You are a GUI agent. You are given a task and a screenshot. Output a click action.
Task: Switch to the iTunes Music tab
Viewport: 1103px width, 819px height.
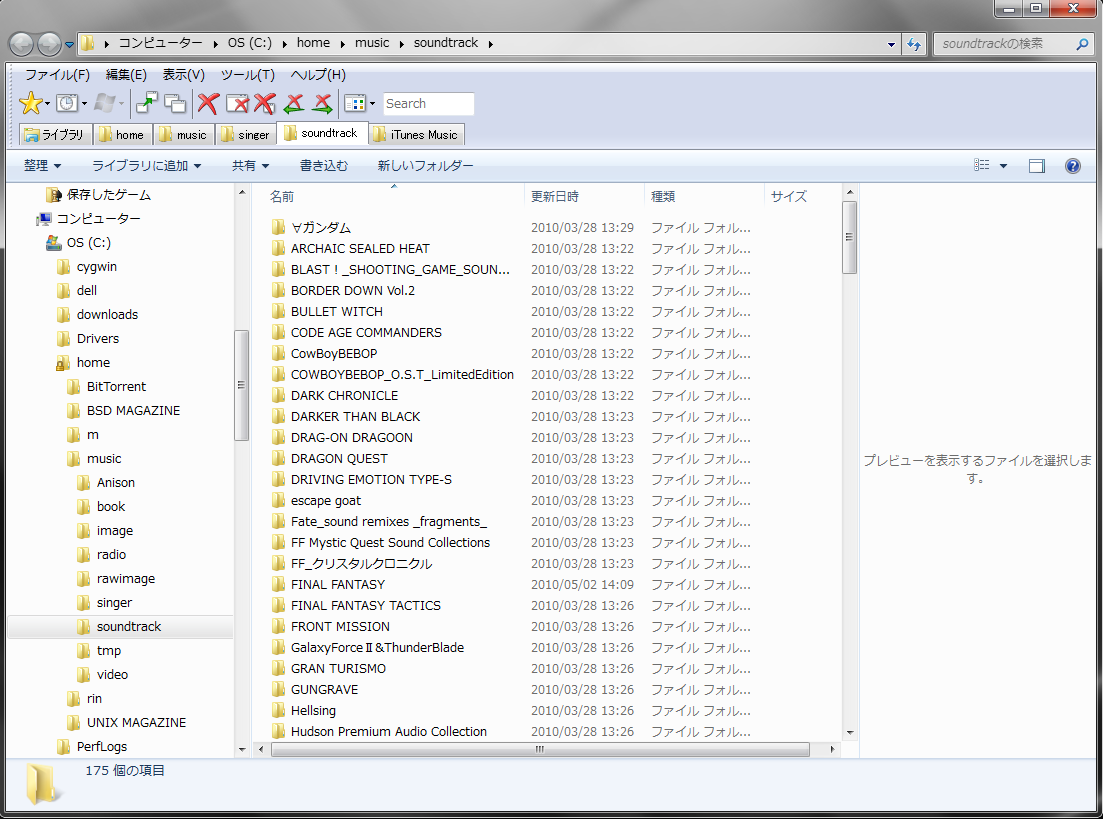tap(416, 134)
